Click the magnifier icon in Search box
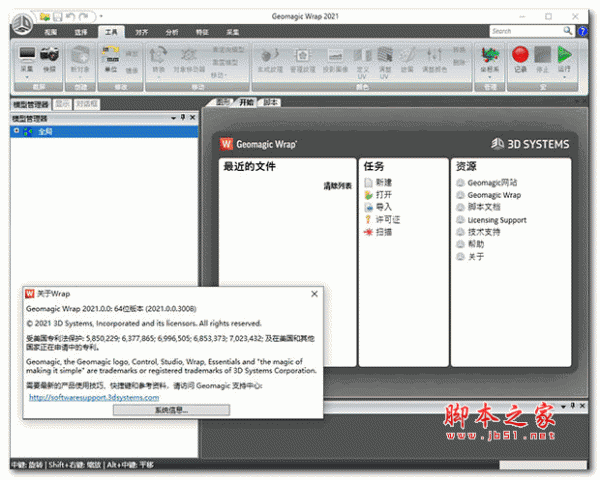The width and height of the screenshot is (600, 480). click(x=567, y=31)
